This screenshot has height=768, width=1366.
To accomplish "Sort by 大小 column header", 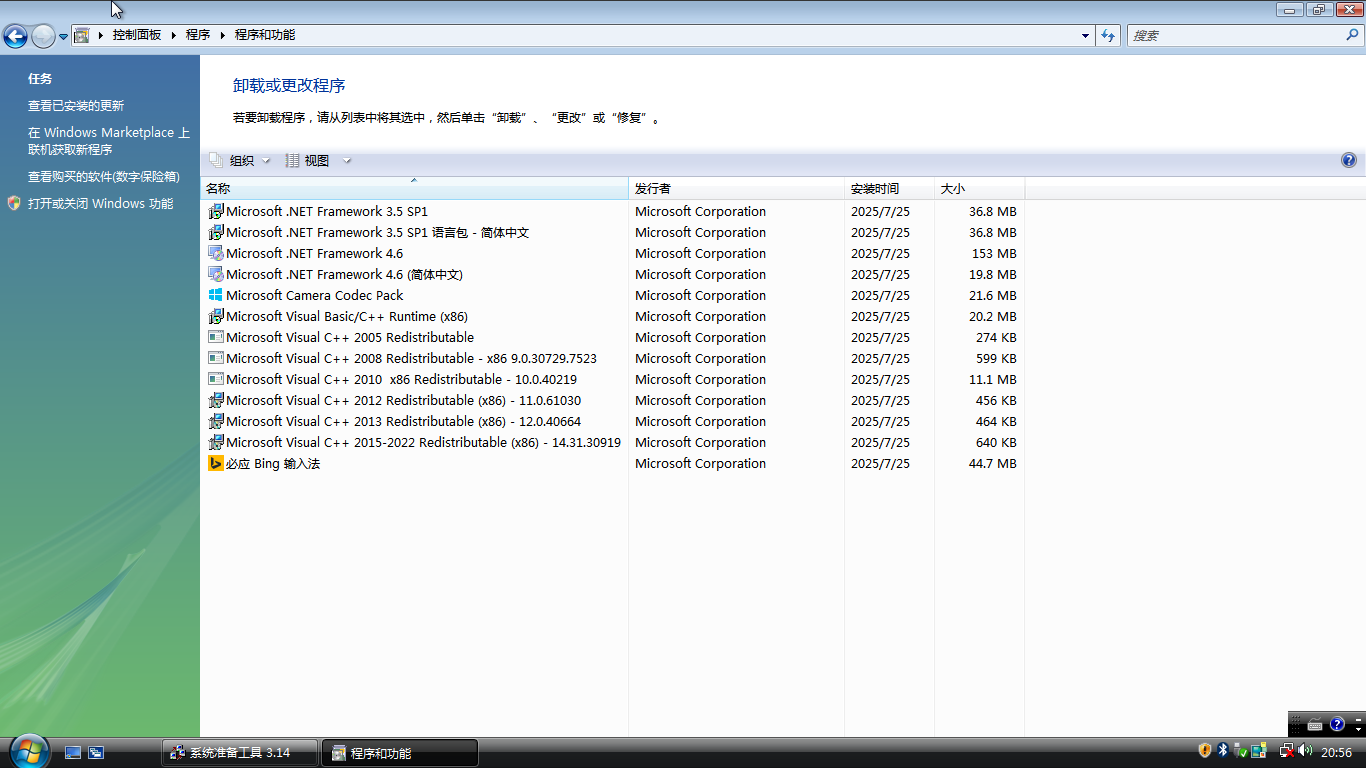I will point(979,188).
